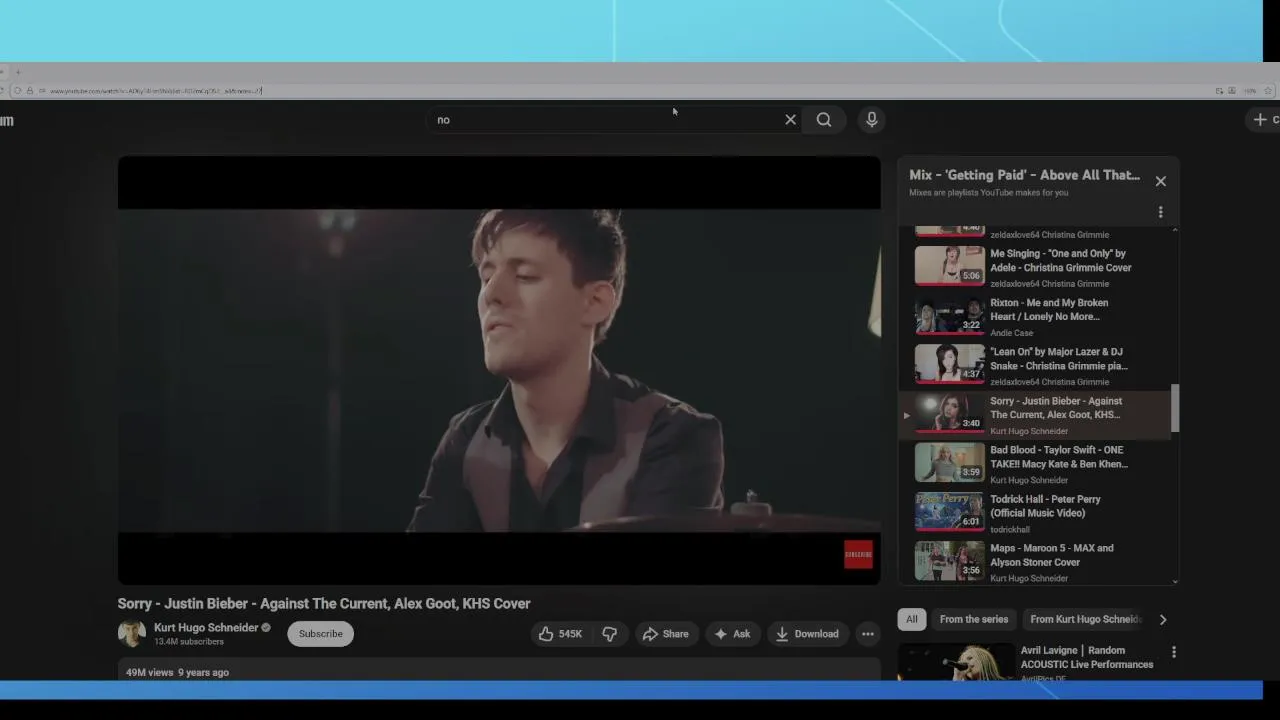Open Kurt Hugo Schneider channel avatar
The width and height of the screenshot is (1280, 720).
tap(132, 634)
